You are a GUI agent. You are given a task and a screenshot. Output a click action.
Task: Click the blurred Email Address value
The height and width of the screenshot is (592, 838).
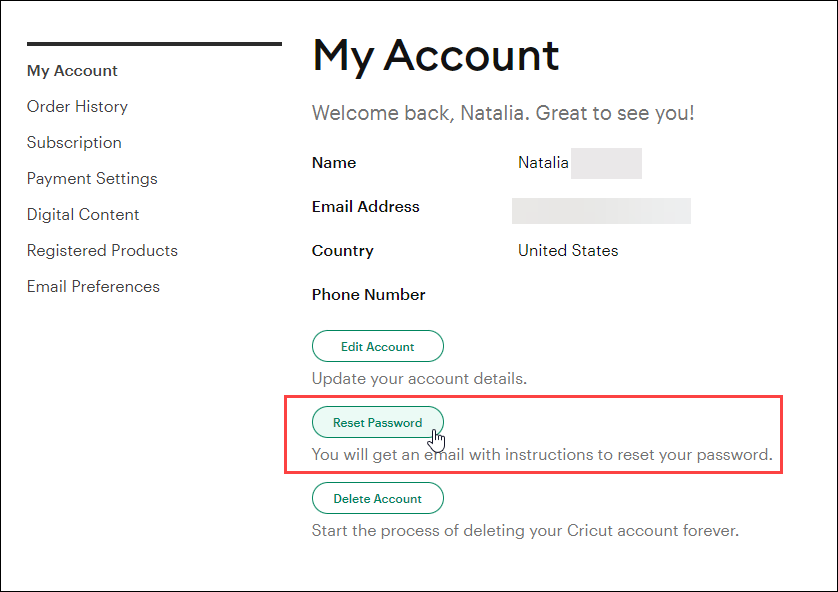[x=600, y=210]
